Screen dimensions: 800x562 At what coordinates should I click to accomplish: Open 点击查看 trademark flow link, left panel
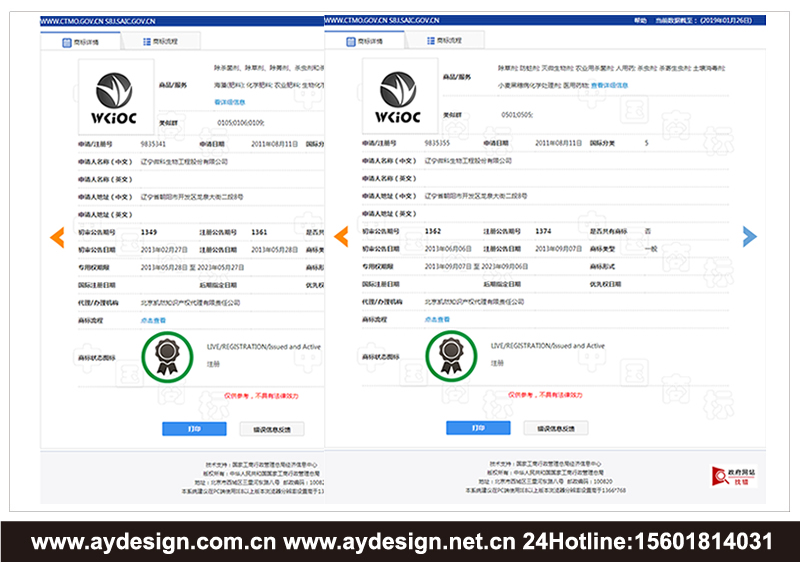[x=154, y=320]
